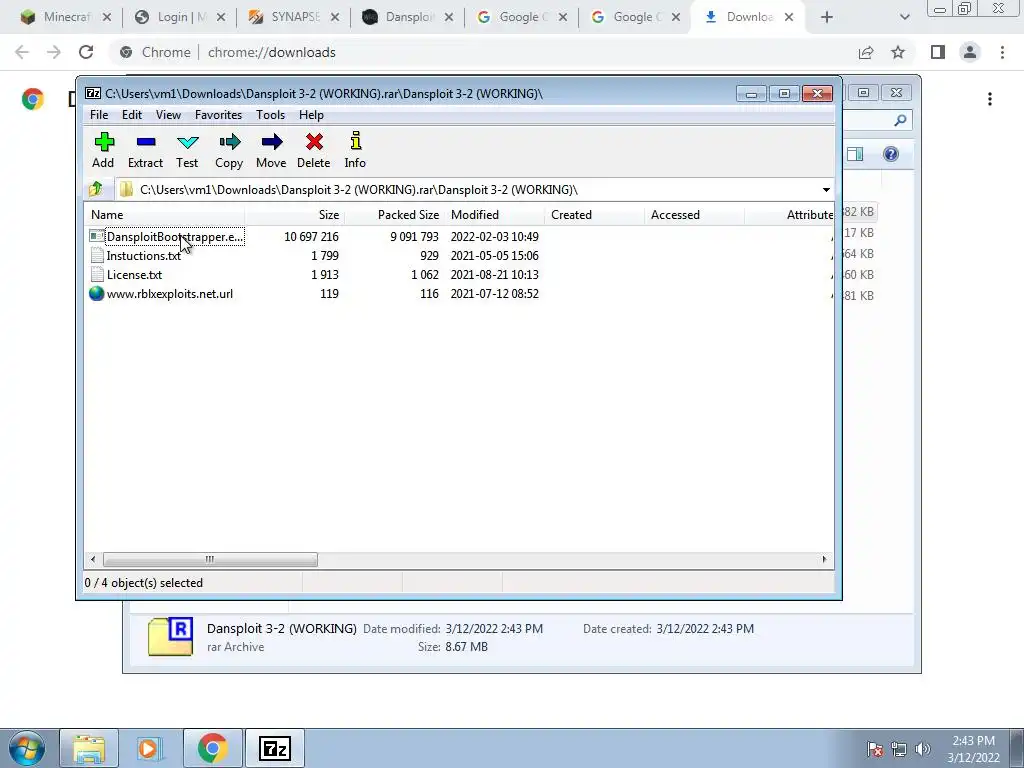1024x768 pixels.
Task: Switch to Chrome from the taskbar
Action: 212,748
